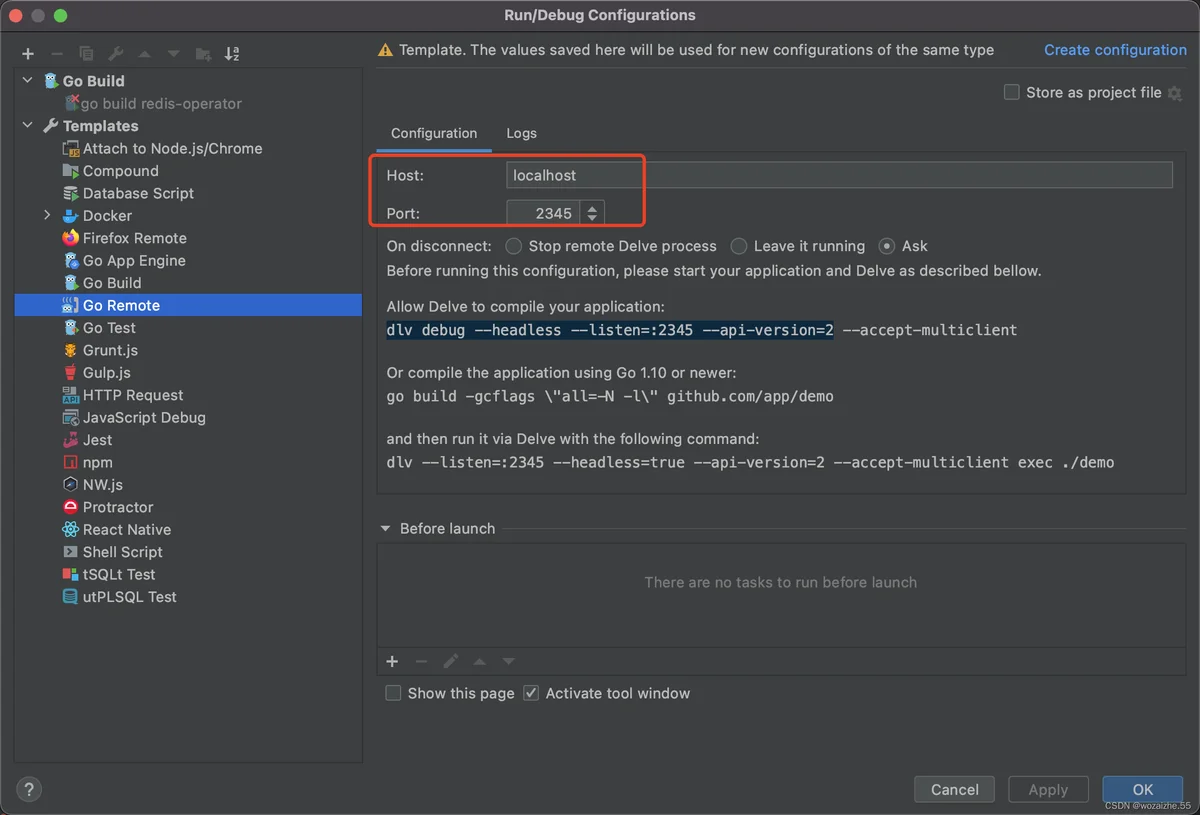
Task: Click the npm template icon
Action: point(70,462)
